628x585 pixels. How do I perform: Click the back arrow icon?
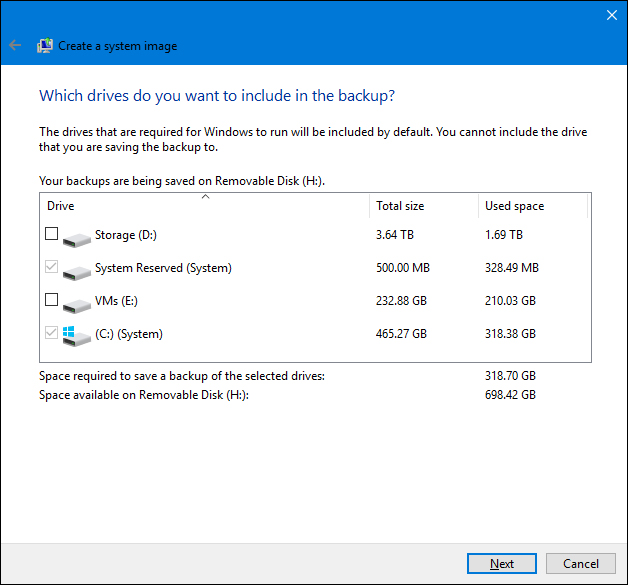[15, 46]
